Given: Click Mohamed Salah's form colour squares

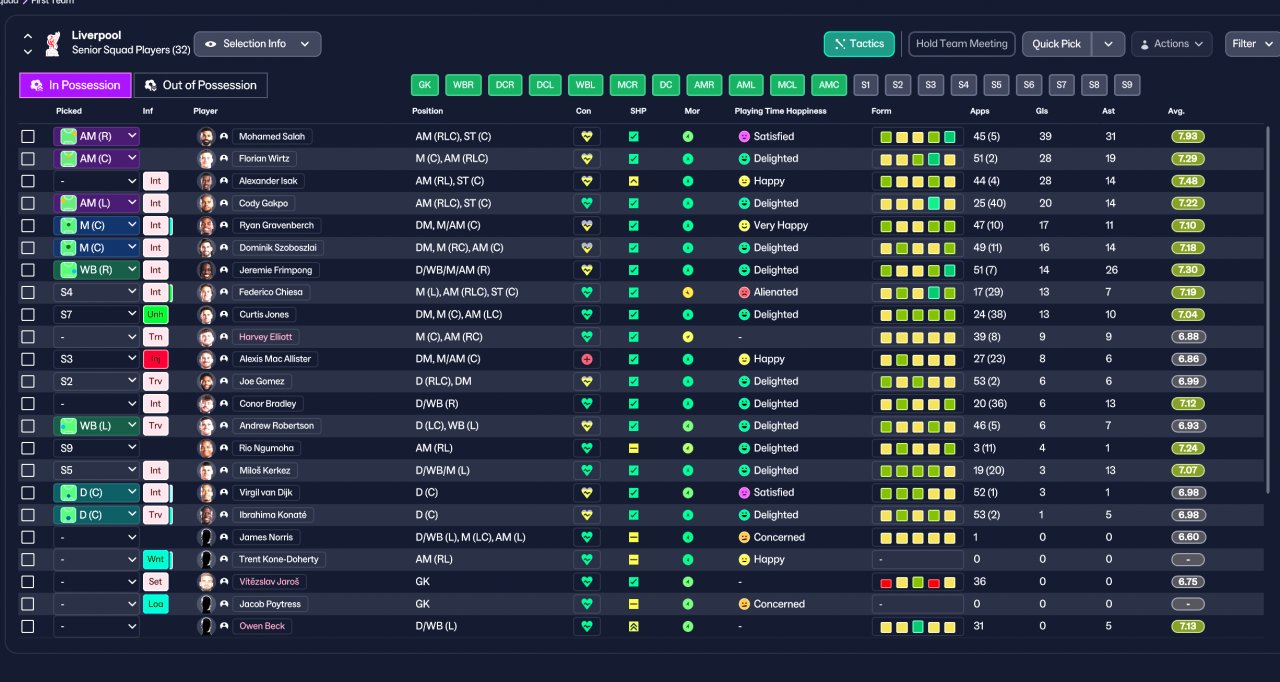Looking at the screenshot, I should (917, 136).
